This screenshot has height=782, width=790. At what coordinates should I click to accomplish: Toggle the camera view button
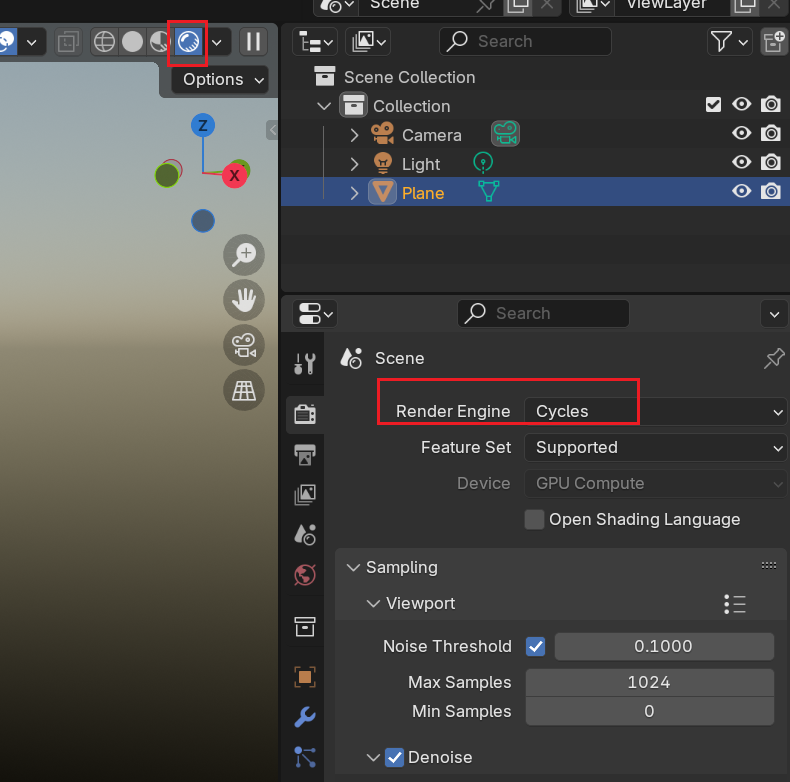point(244,345)
